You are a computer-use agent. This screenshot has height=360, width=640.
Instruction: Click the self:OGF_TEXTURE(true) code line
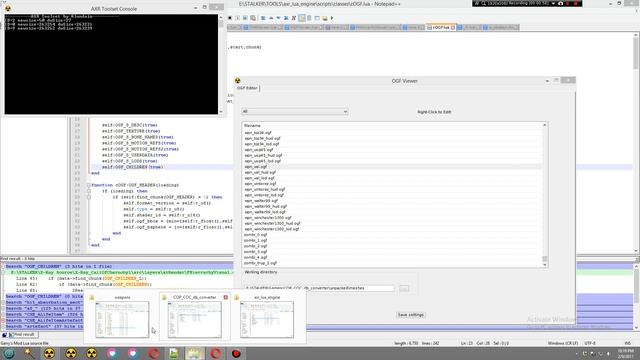pyautogui.click(x=131, y=131)
